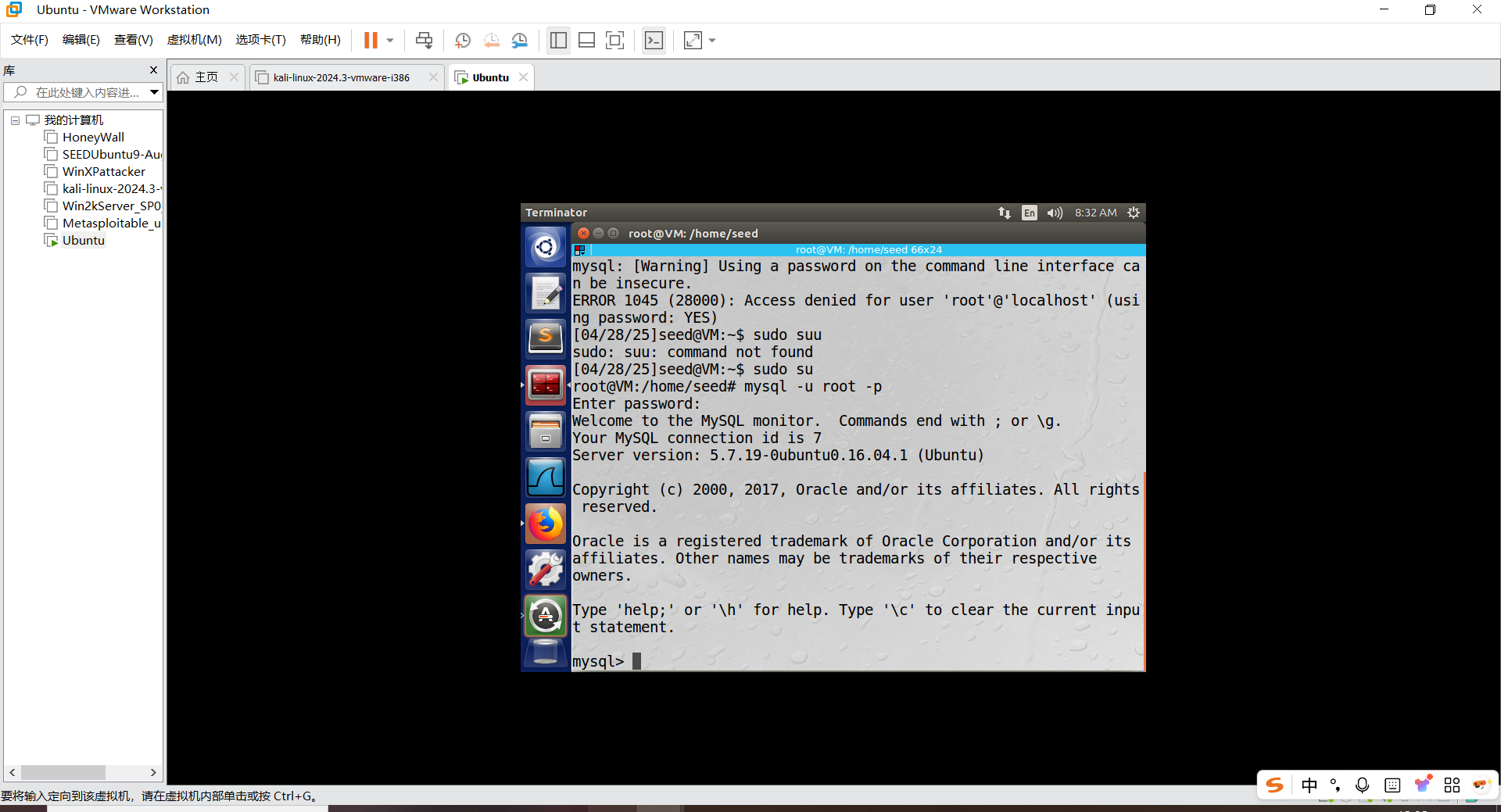Open the Files manager from the dock
The image size is (1501, 812).
pyautogui.click(x=545, y=431)
